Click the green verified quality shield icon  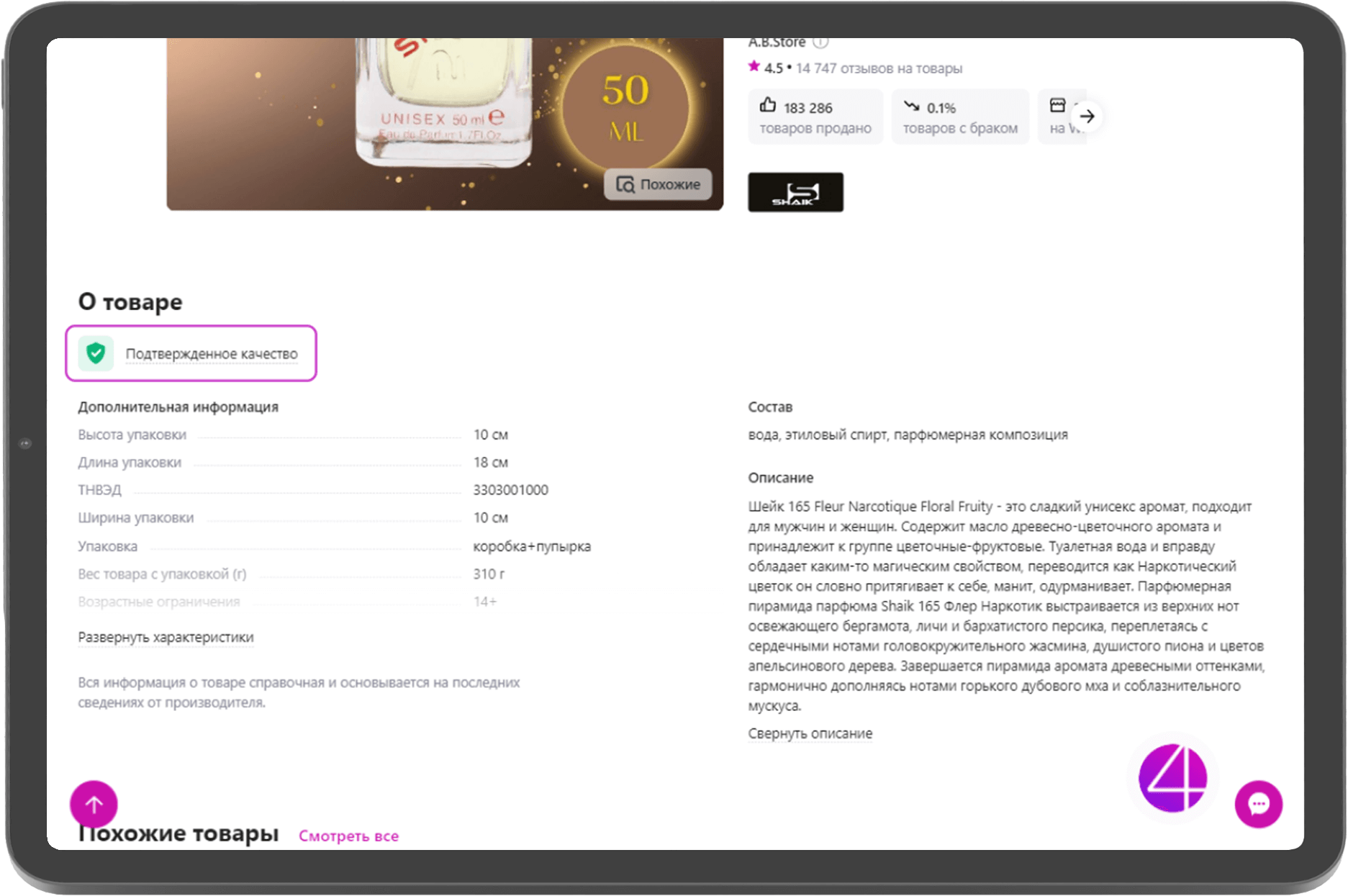(x=96, y=353)
